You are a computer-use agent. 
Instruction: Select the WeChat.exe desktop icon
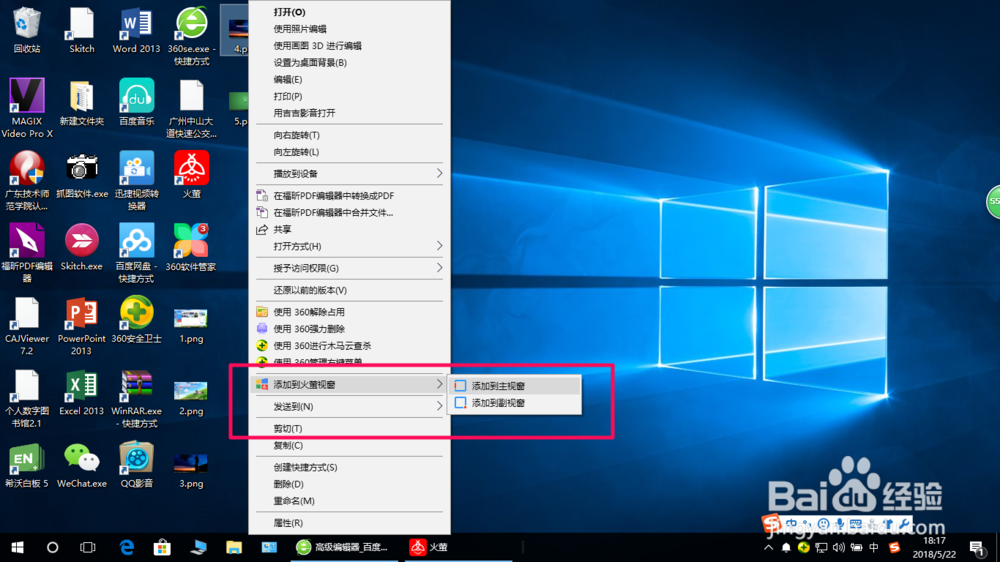point(82,465)
